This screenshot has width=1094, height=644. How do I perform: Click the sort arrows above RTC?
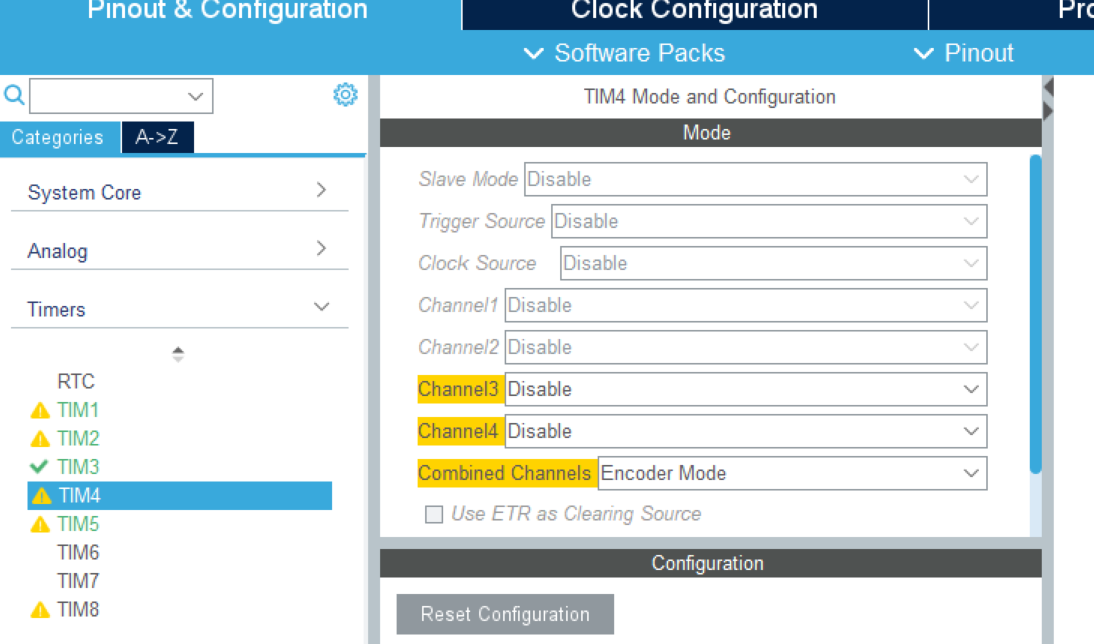(178, 354)
